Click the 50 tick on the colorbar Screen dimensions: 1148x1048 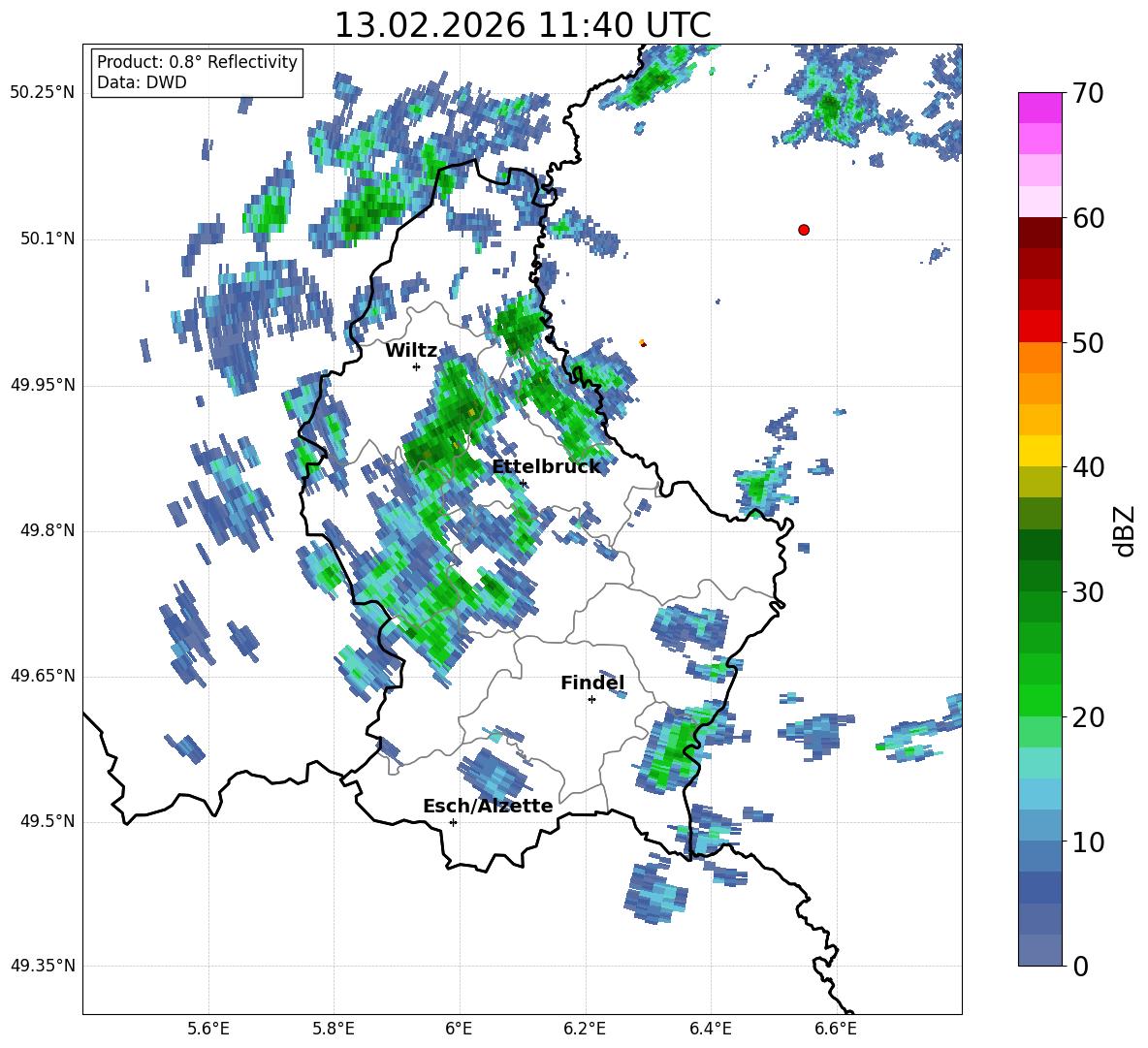coord(1088,343)
